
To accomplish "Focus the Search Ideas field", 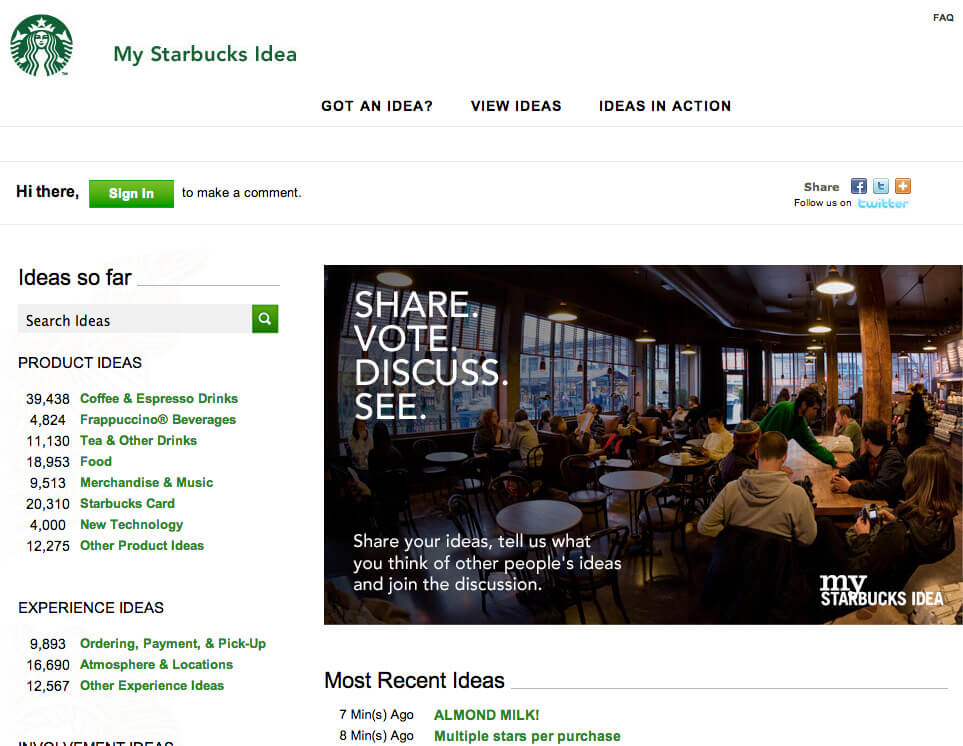I will pos(135,319).
